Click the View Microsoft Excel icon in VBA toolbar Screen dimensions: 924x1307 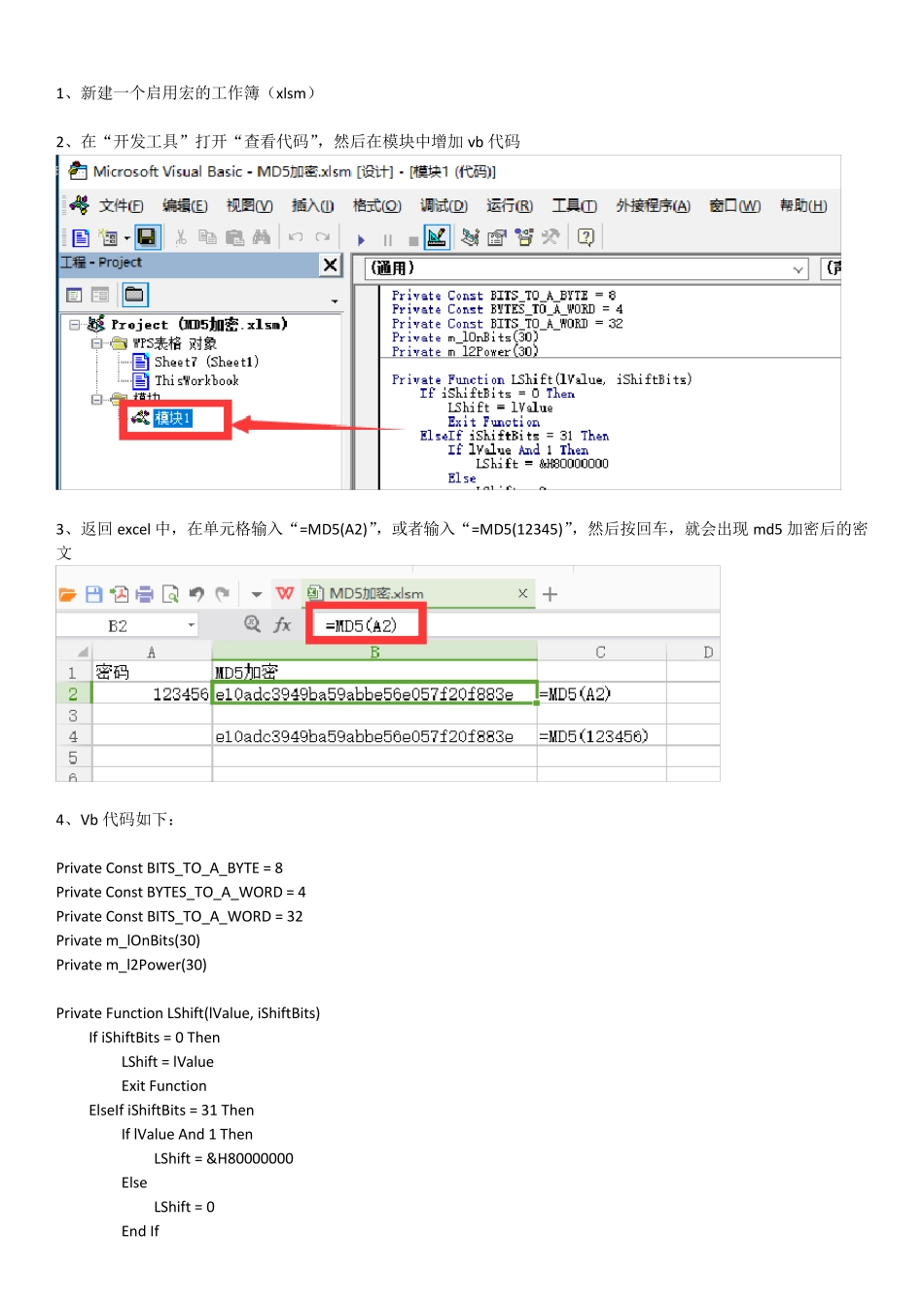coord(81,237)
